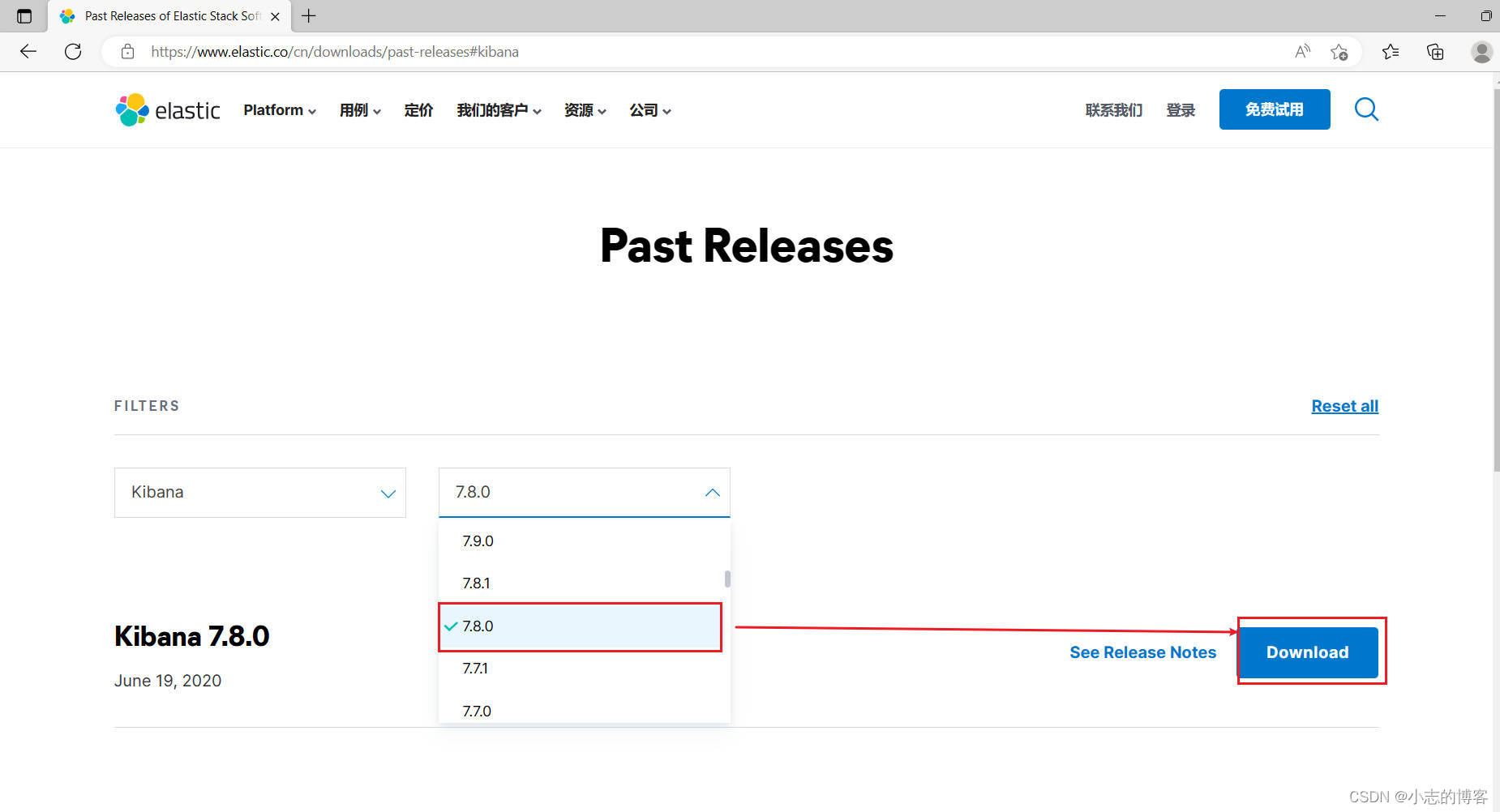
Task: Click the Reset all link
Action: 1344,406
